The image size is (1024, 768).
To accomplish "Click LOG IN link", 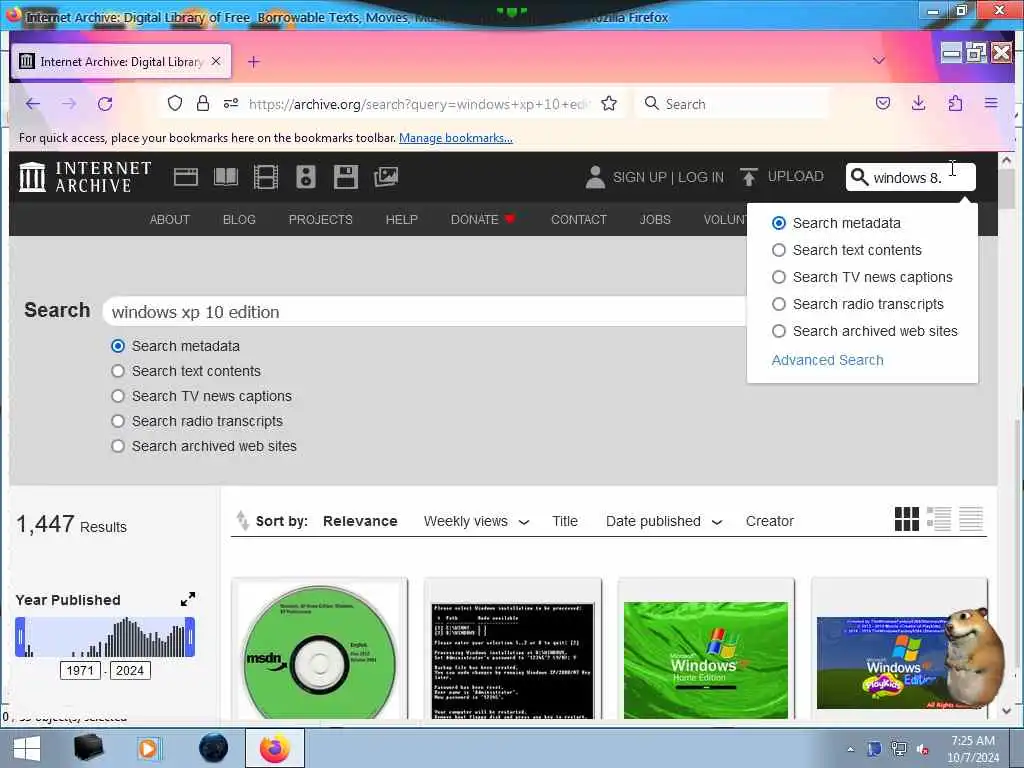I will coord(701,177).
